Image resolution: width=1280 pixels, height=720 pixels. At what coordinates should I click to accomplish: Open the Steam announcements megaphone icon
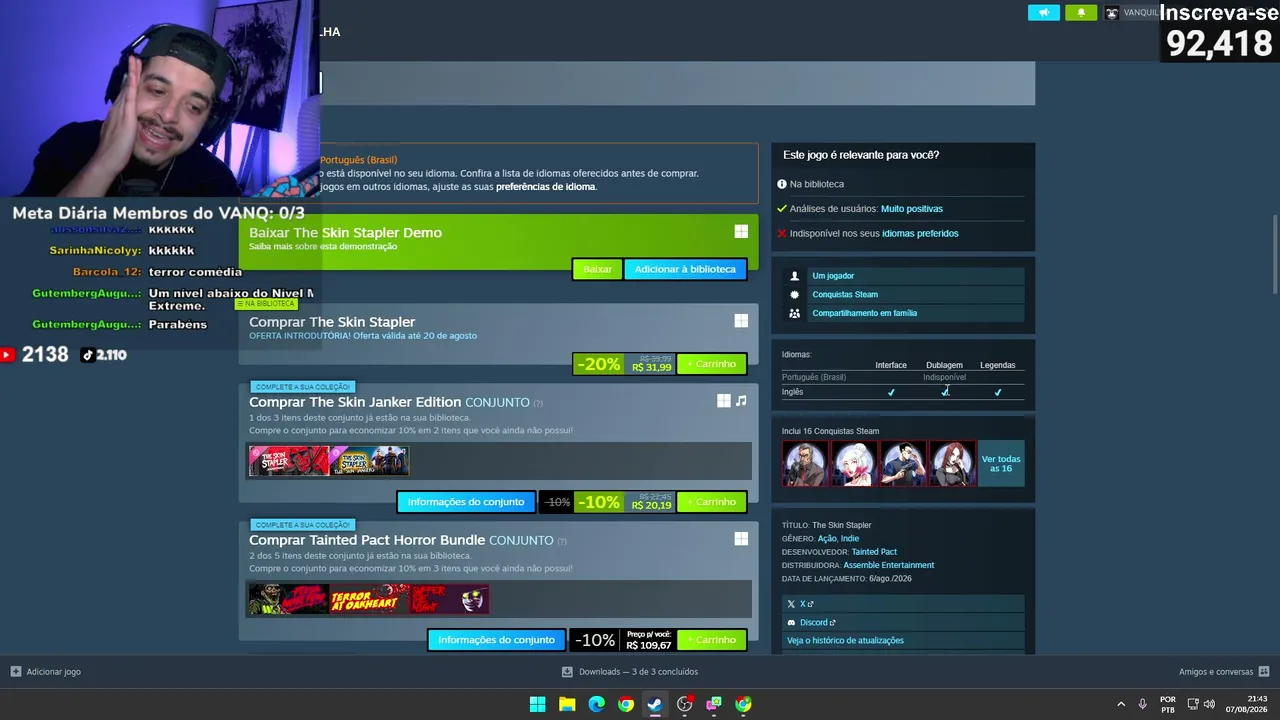(1043, 13)
